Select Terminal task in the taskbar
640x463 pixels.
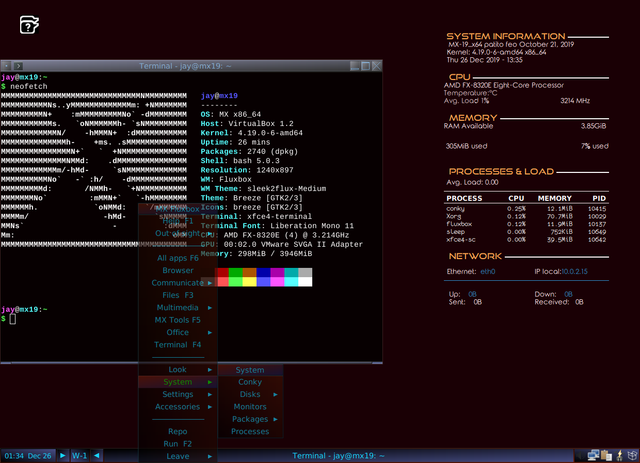point(338,456)
